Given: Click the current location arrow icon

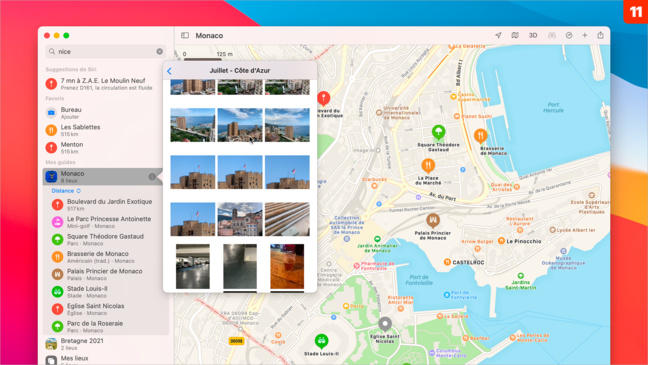Looking at the screenshot, I should tap(498, 36).
